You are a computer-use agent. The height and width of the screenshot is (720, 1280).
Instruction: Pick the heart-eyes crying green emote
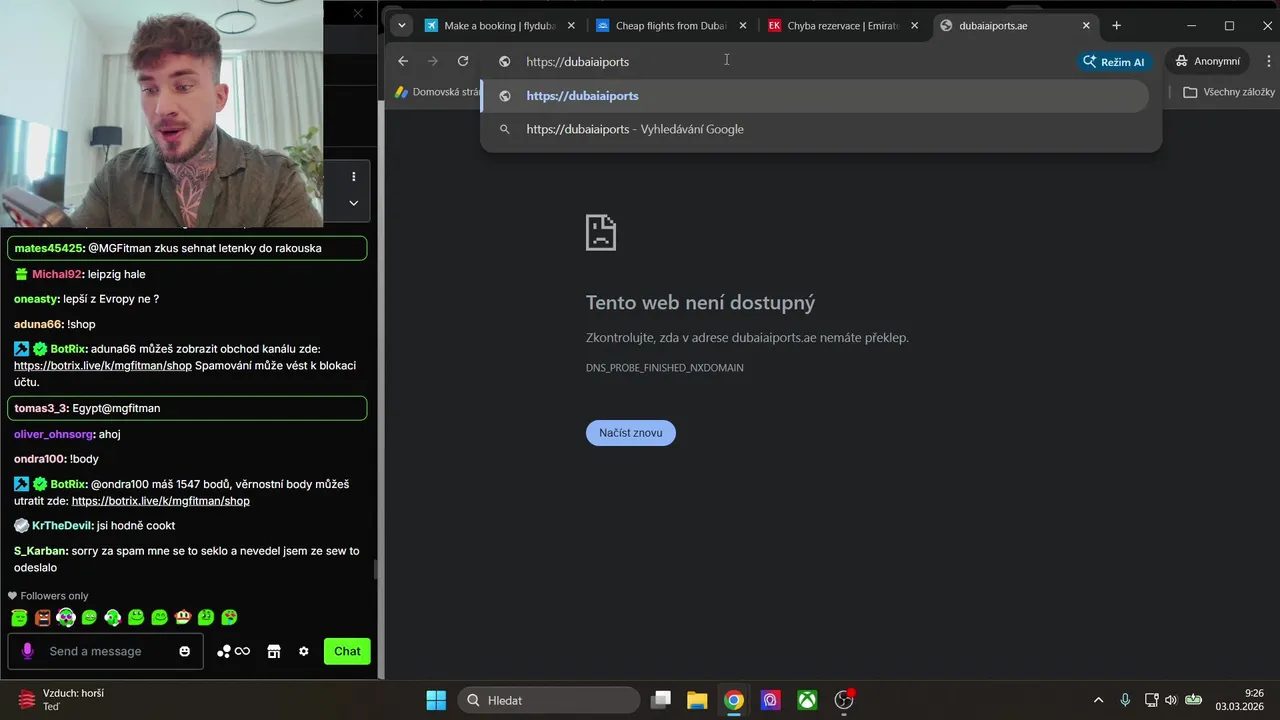(229, 618)
